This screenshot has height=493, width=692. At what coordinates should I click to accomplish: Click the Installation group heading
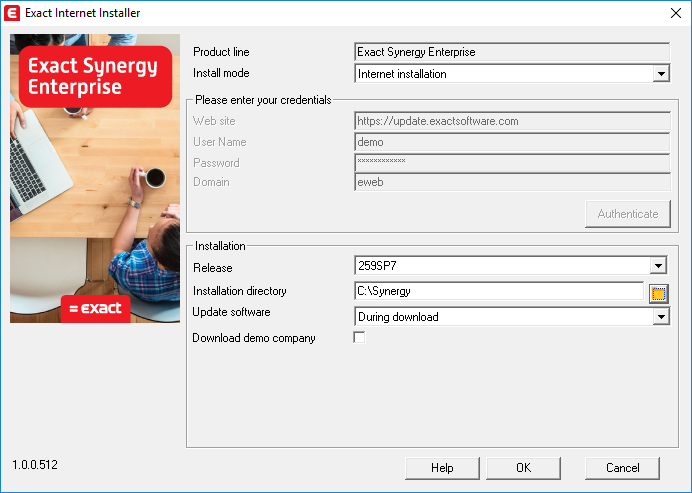[x=220, y=246]
